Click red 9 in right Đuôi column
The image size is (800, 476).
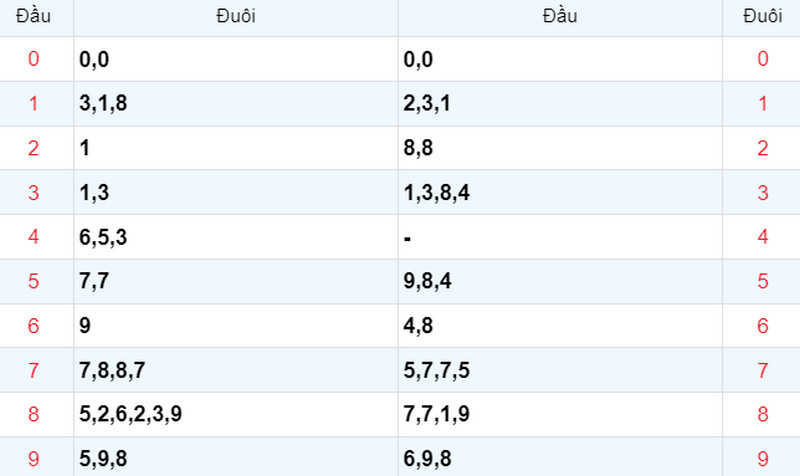coord(762,457)
